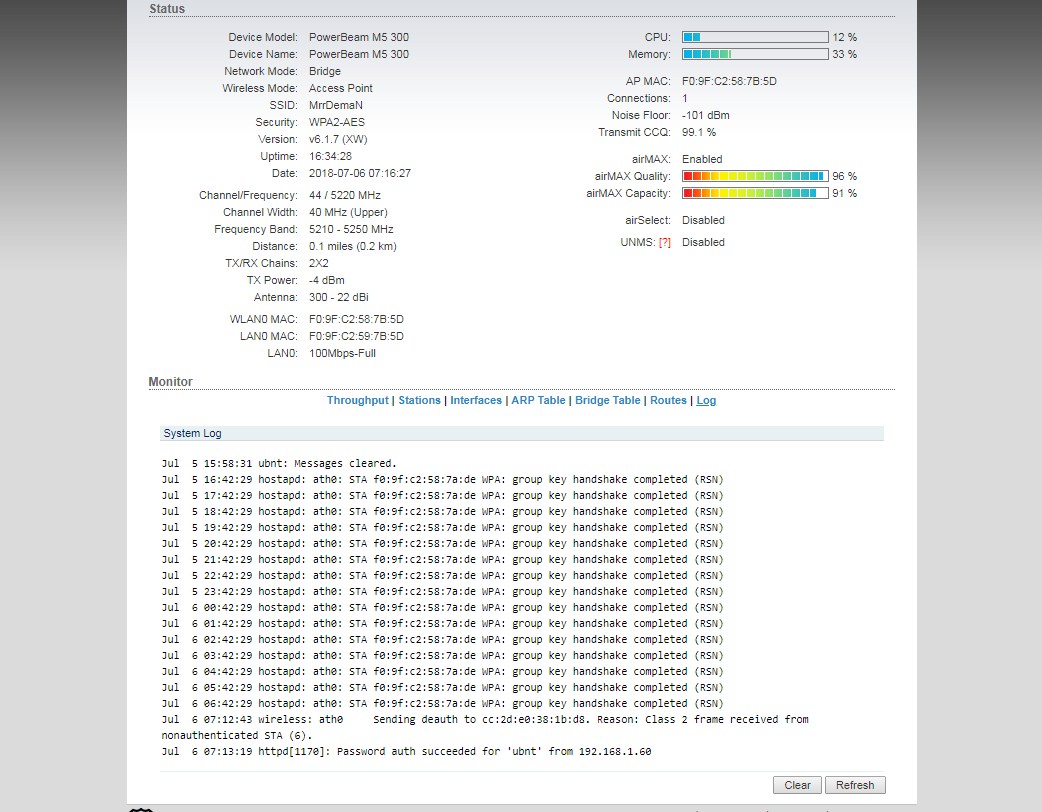This screenshot has height=812, width=1042.
Task: Click Date value 2018-07-06 07:16:27
Action: (x=360, y=173)
